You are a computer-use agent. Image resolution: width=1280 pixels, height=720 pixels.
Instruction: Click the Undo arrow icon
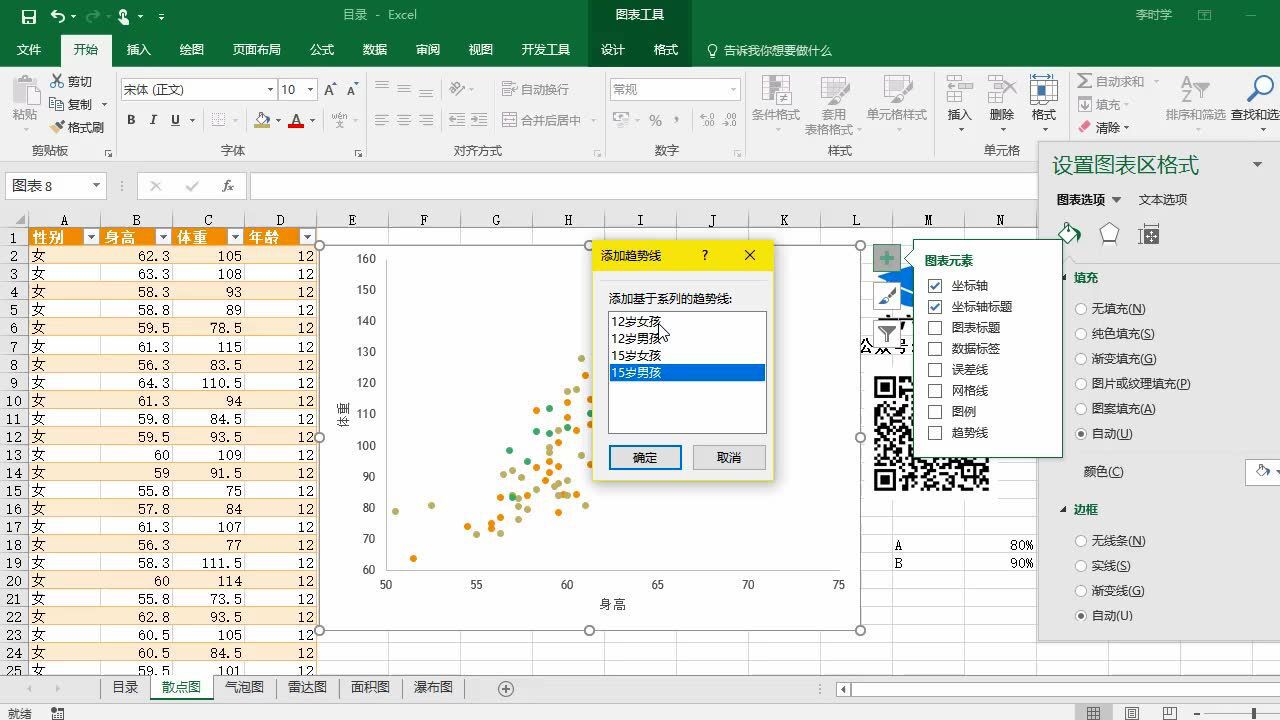point(58,16)
